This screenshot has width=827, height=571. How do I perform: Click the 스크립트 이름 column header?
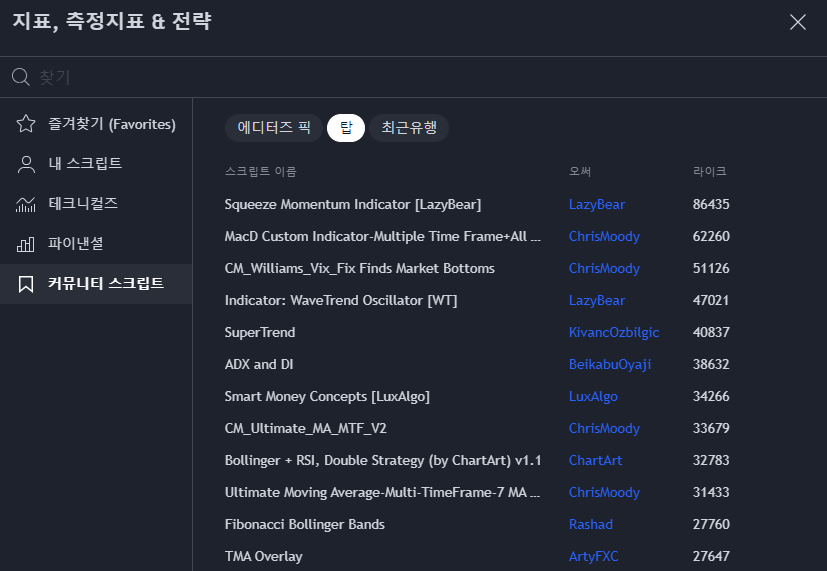pyautogui.click(x=261, y=171)
